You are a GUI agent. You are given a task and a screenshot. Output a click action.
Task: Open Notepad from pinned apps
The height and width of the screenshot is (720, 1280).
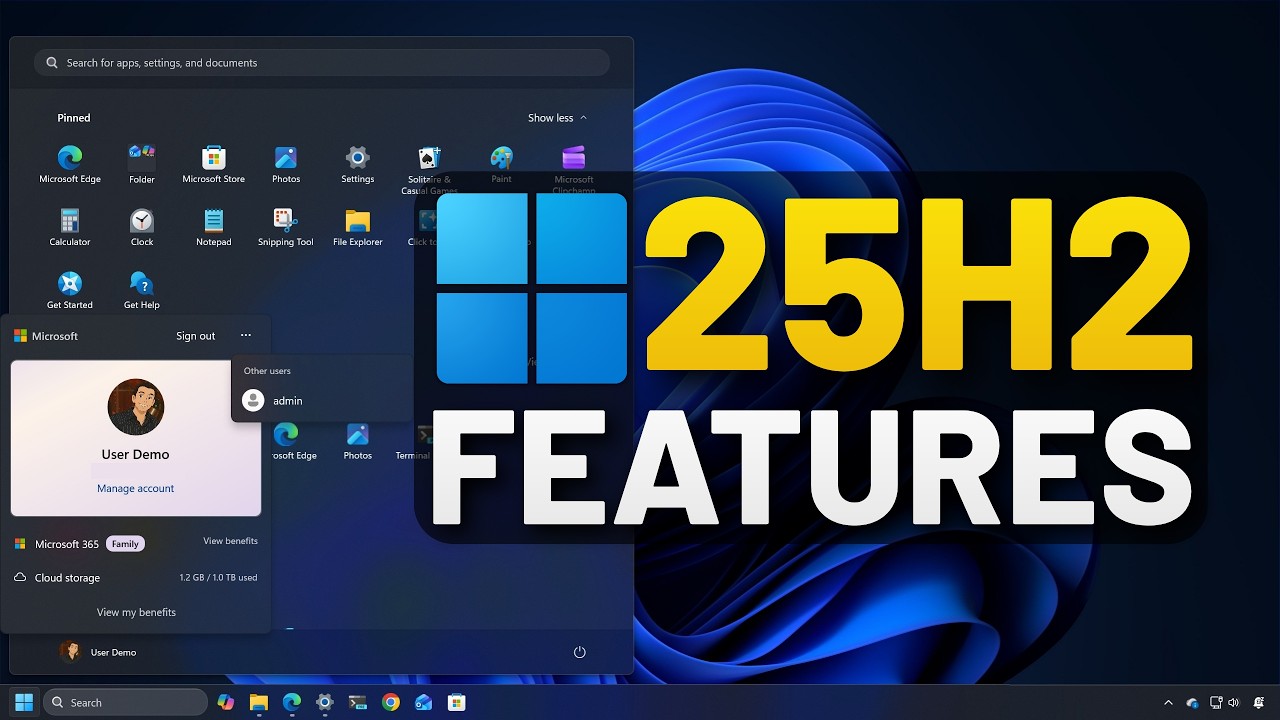coord(213,228)
